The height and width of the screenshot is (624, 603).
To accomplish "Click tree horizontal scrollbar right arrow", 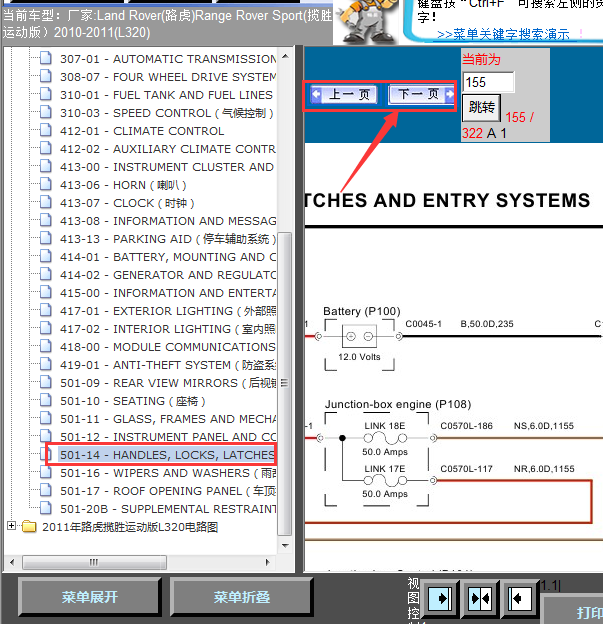I will (267, 562).
